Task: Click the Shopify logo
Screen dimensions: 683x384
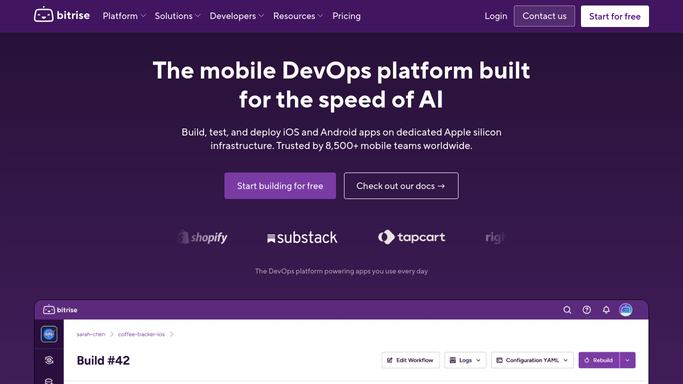Action: [x=202, y=237]
